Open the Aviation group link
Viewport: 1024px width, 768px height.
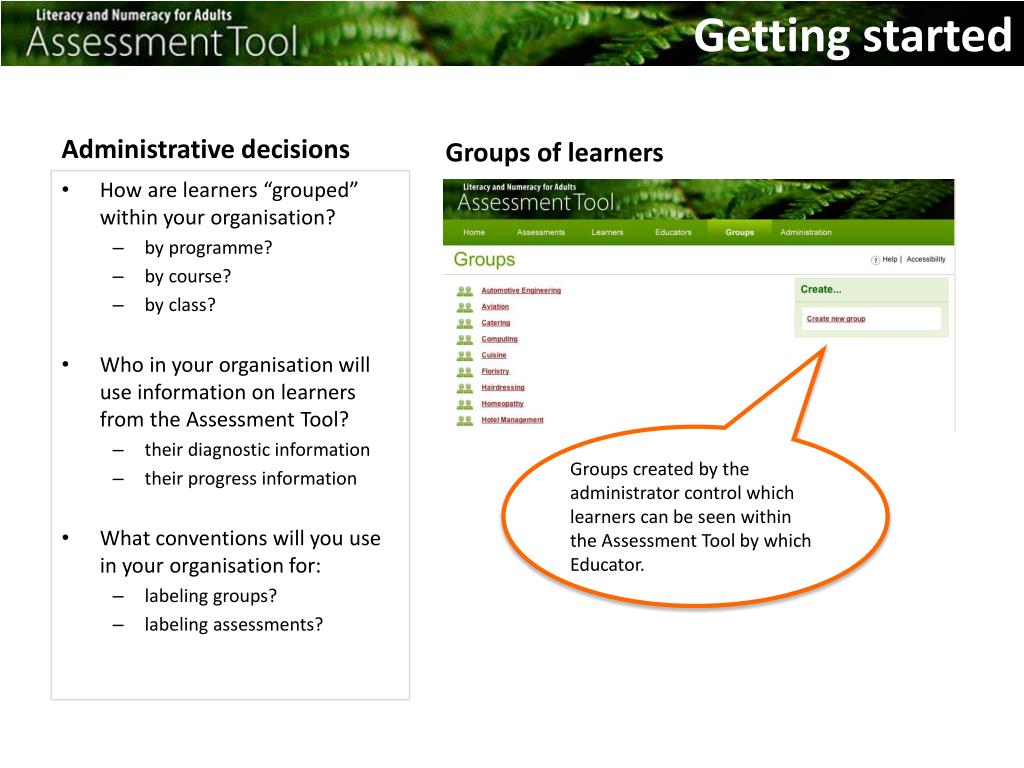click(495, 307)
